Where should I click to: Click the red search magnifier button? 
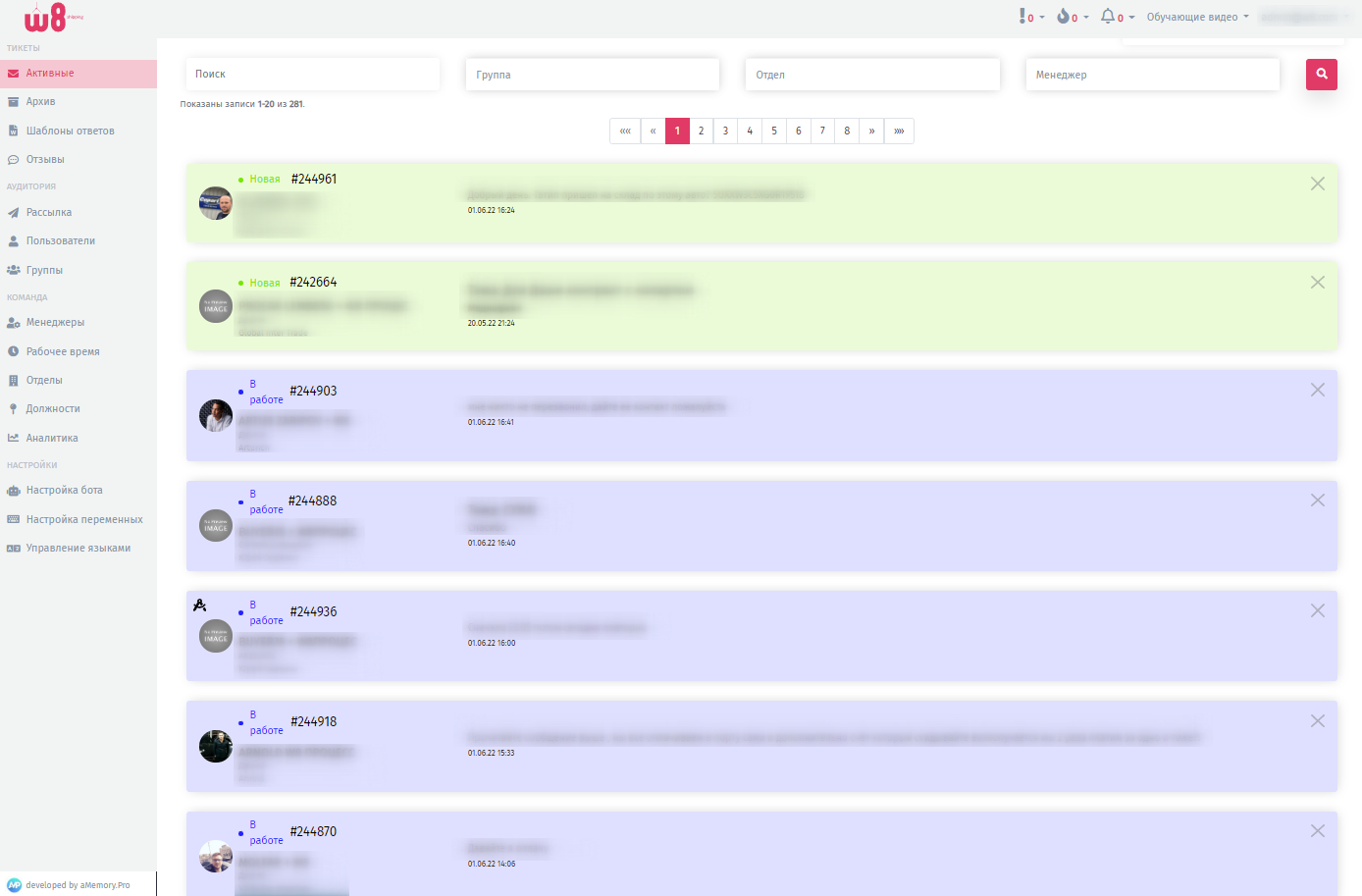[1322, 75]
